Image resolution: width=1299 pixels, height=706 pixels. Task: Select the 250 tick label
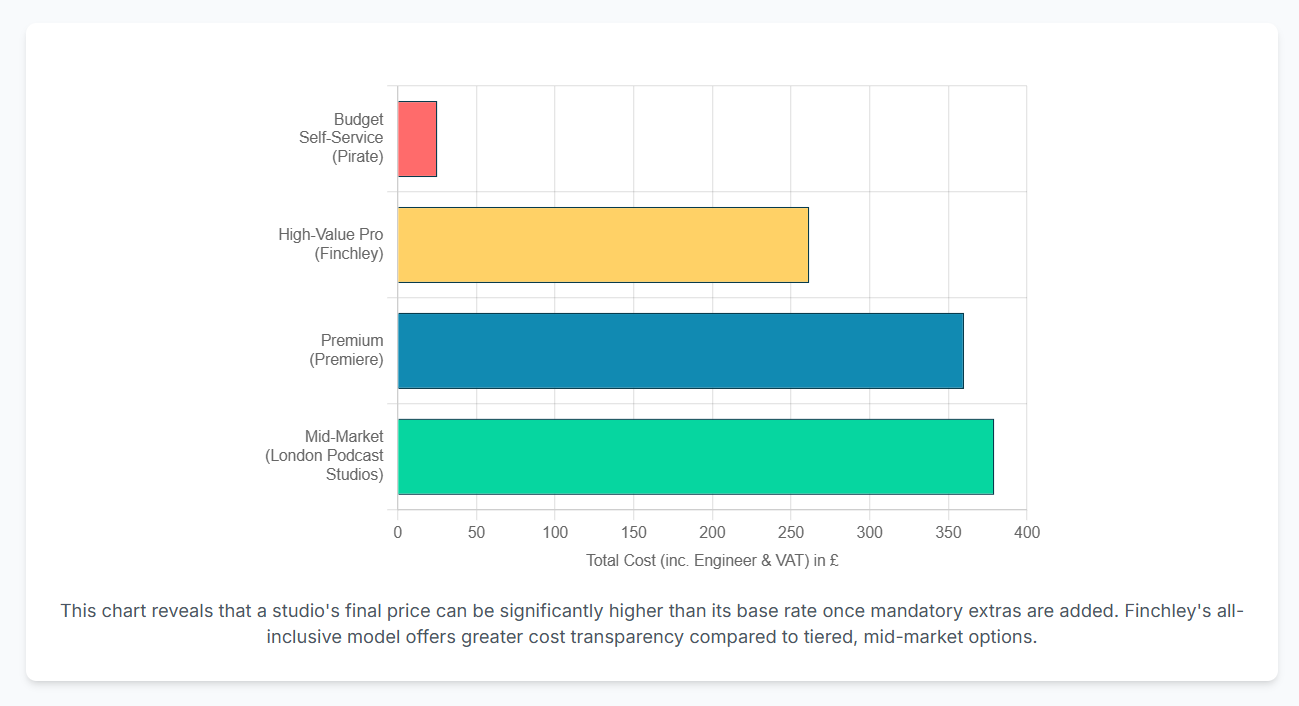(791, 532)
